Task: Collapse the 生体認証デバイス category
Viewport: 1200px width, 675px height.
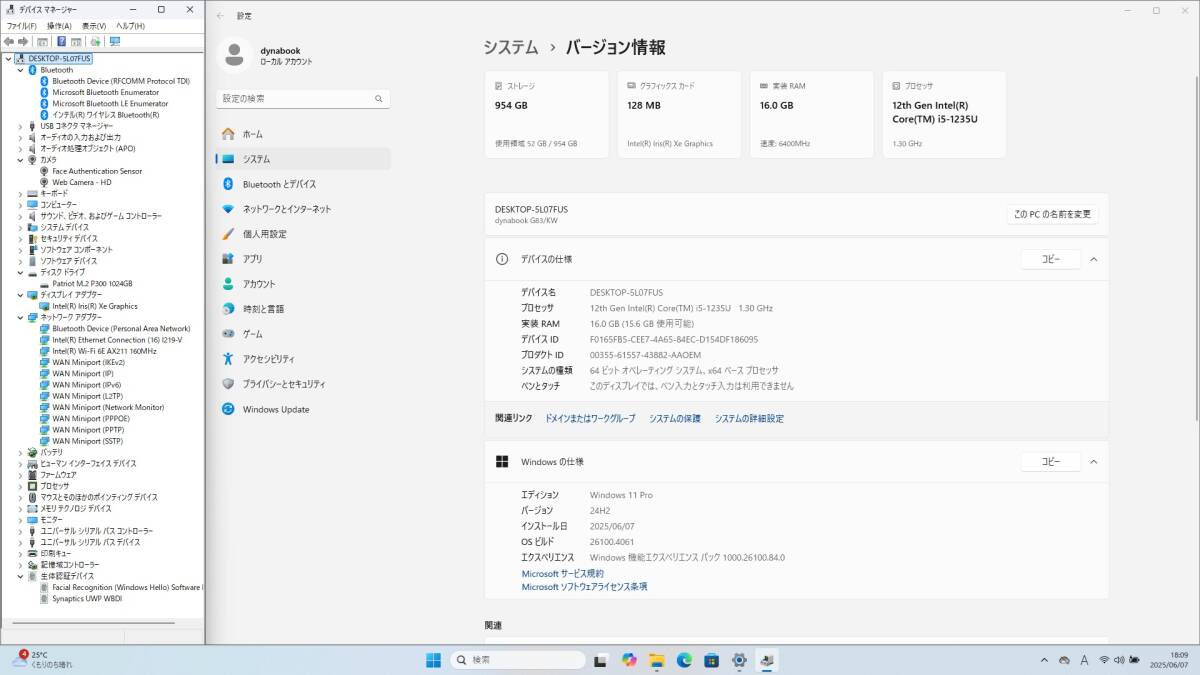Action: coord(20,576)
